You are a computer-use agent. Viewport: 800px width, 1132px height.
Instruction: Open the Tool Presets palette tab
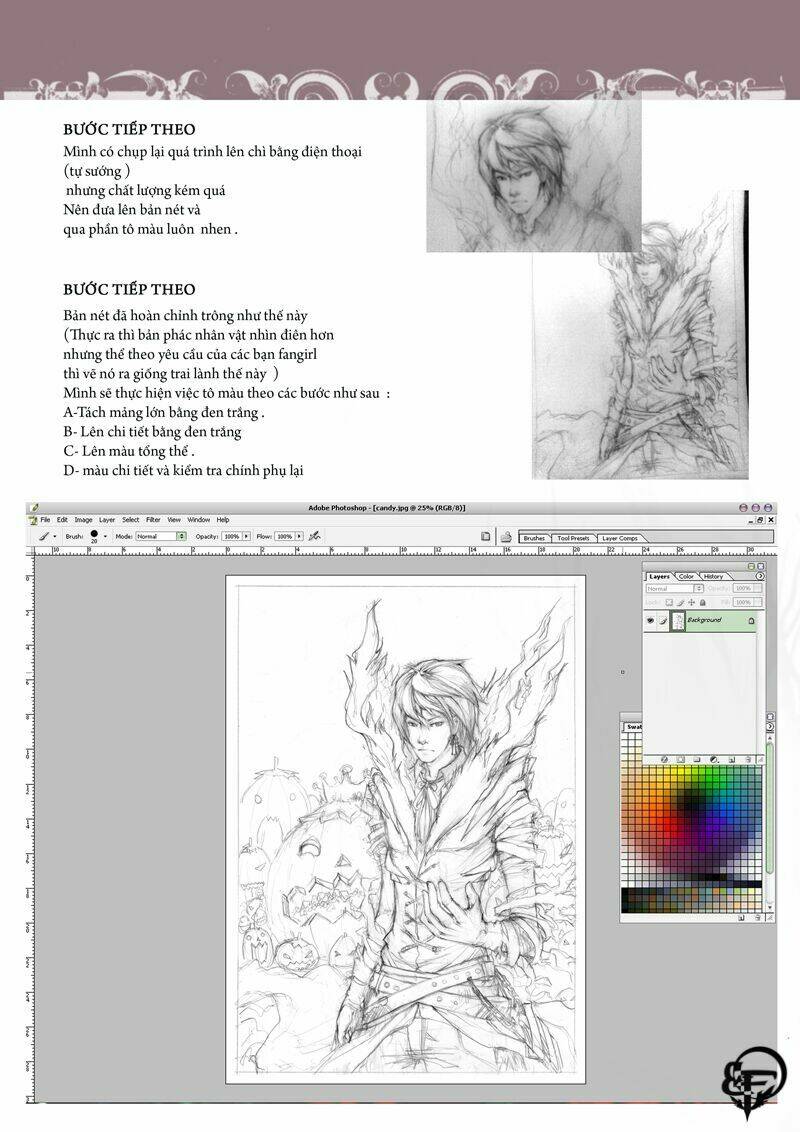pyautogui.click(x=574, y=538)
